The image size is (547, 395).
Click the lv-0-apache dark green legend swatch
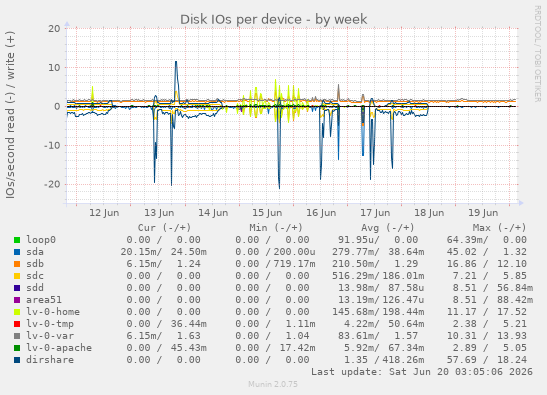(17, 348)
